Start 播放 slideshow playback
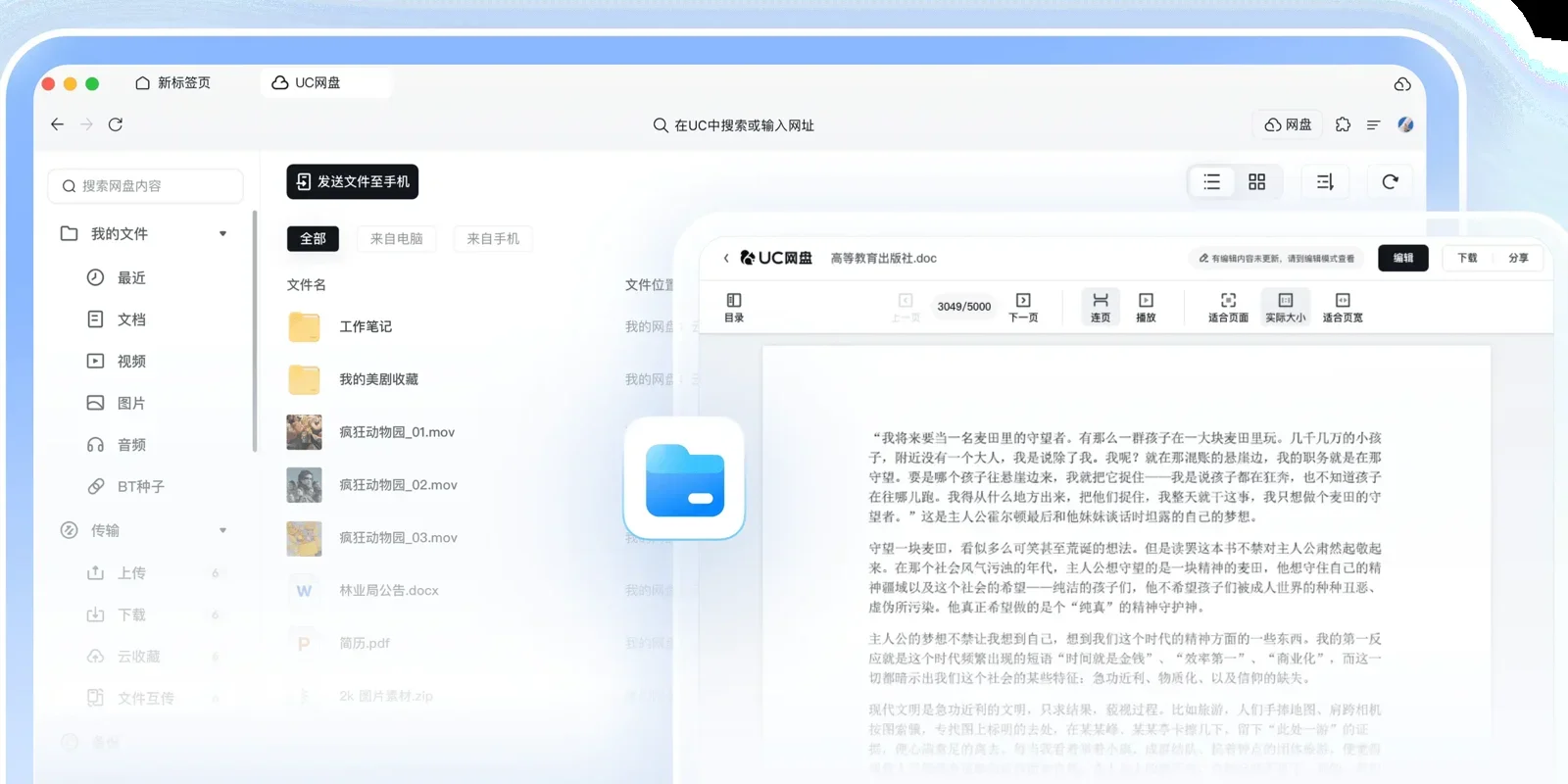Image resolution: width=1568 pixels, height=784 pixels. pyautogui.click(x=1146, y=308)
